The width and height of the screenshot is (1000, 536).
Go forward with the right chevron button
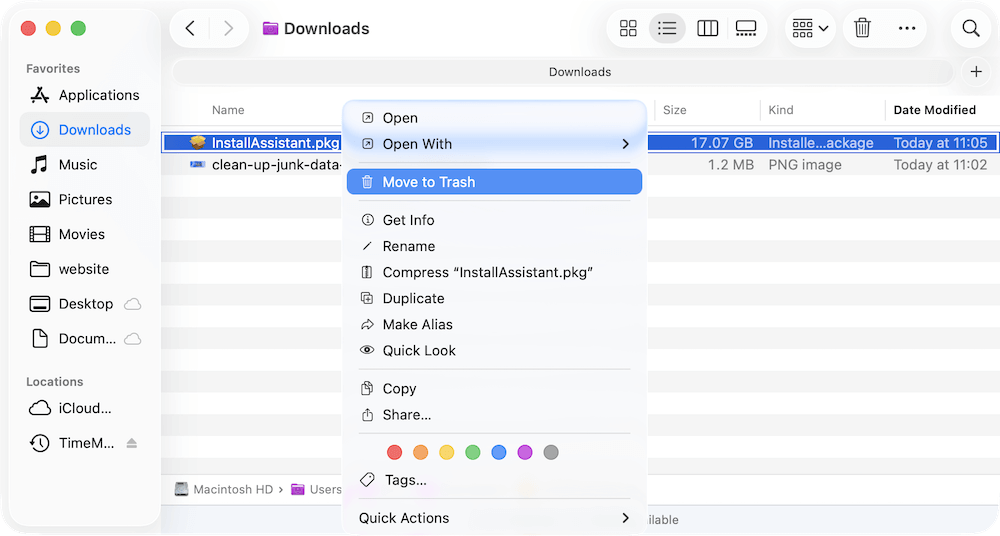coord(228,28)
